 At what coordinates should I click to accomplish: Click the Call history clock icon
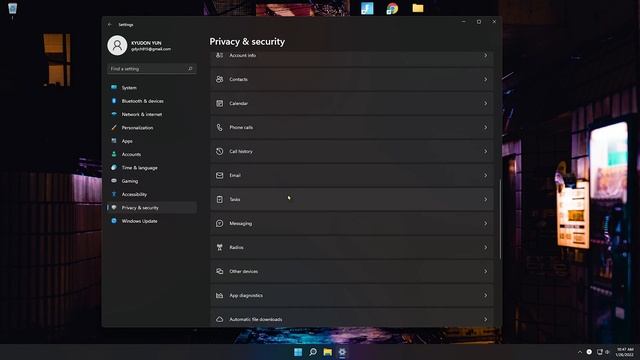220,151
